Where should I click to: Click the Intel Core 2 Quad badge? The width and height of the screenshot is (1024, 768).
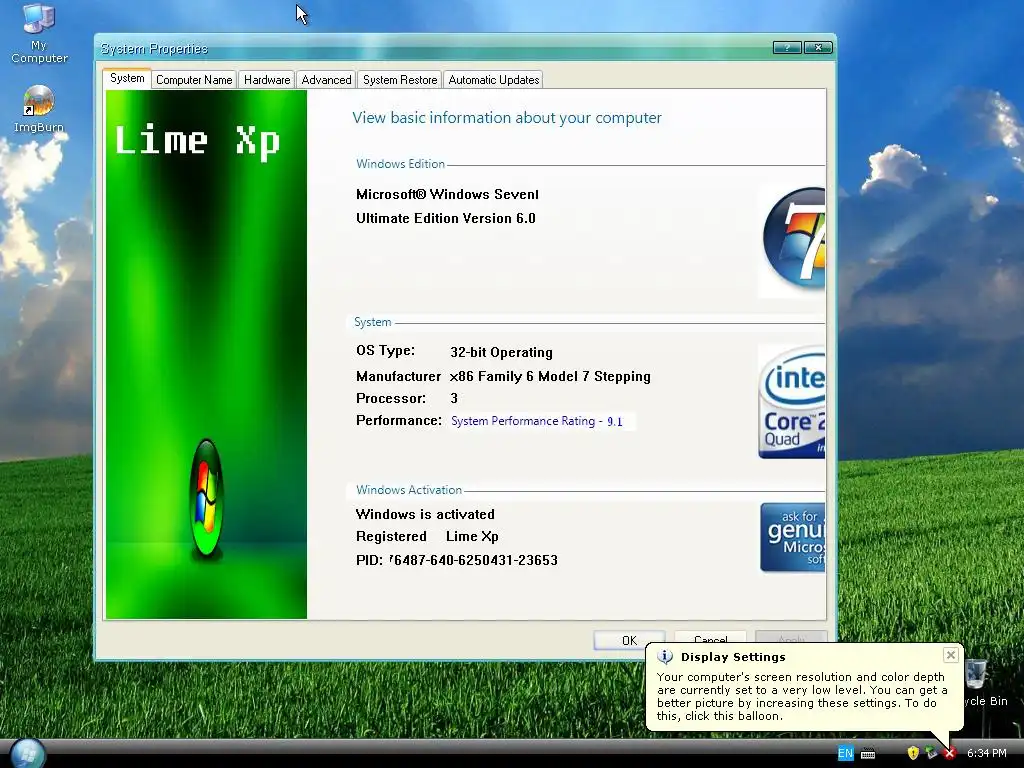coord(792,402)
